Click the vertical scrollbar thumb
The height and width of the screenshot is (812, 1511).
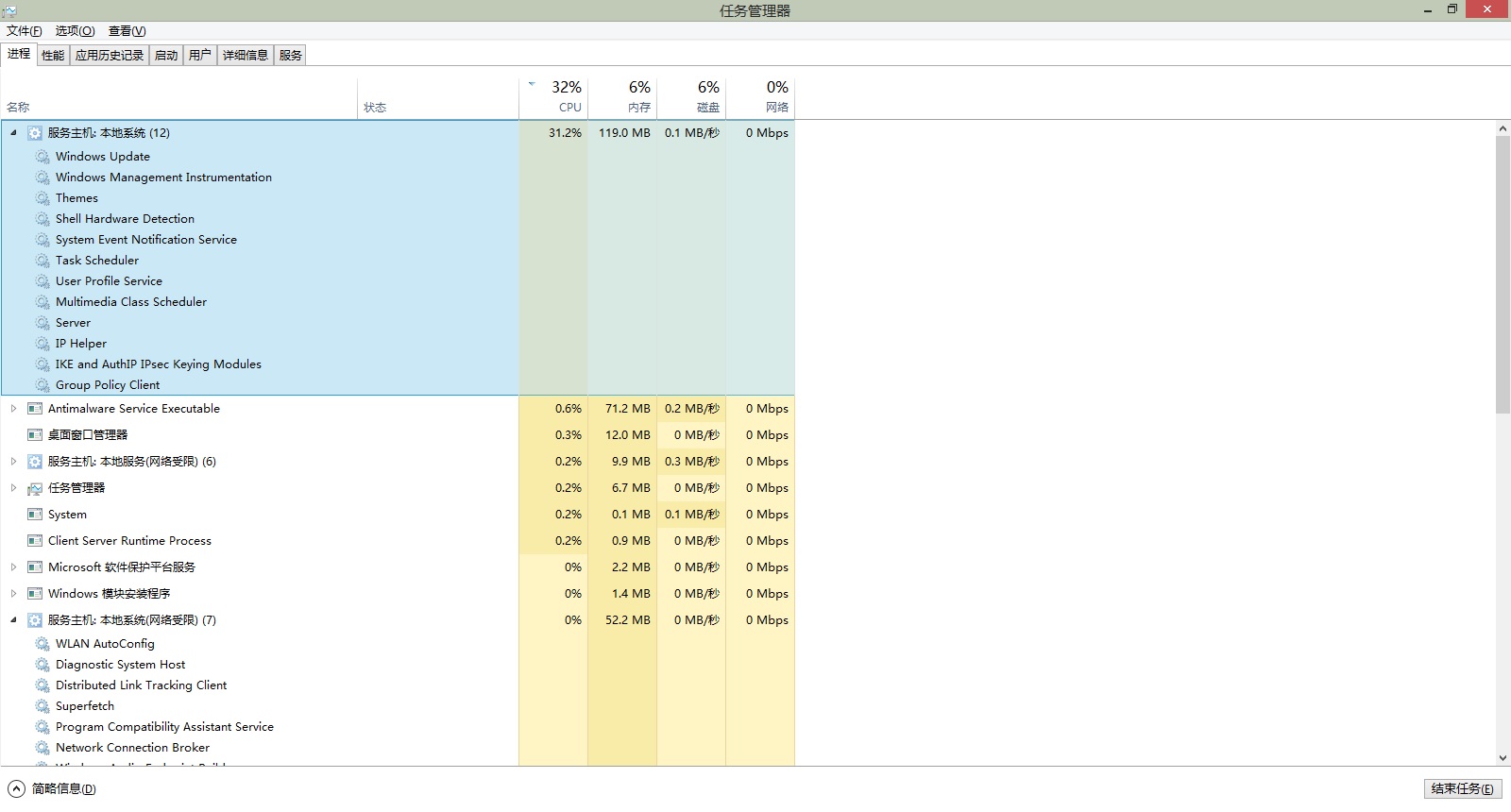tap(1503, 274)
